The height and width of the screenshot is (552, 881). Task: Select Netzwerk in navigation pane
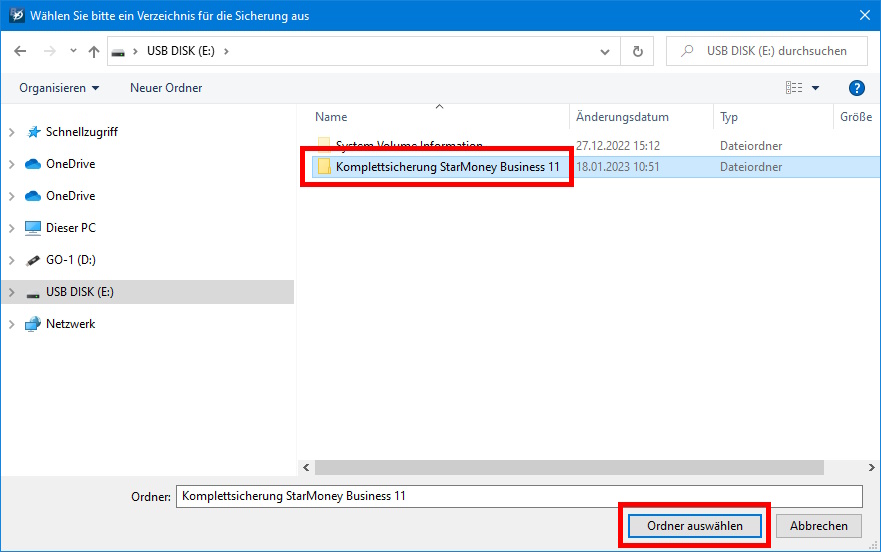tap(71, 324)
